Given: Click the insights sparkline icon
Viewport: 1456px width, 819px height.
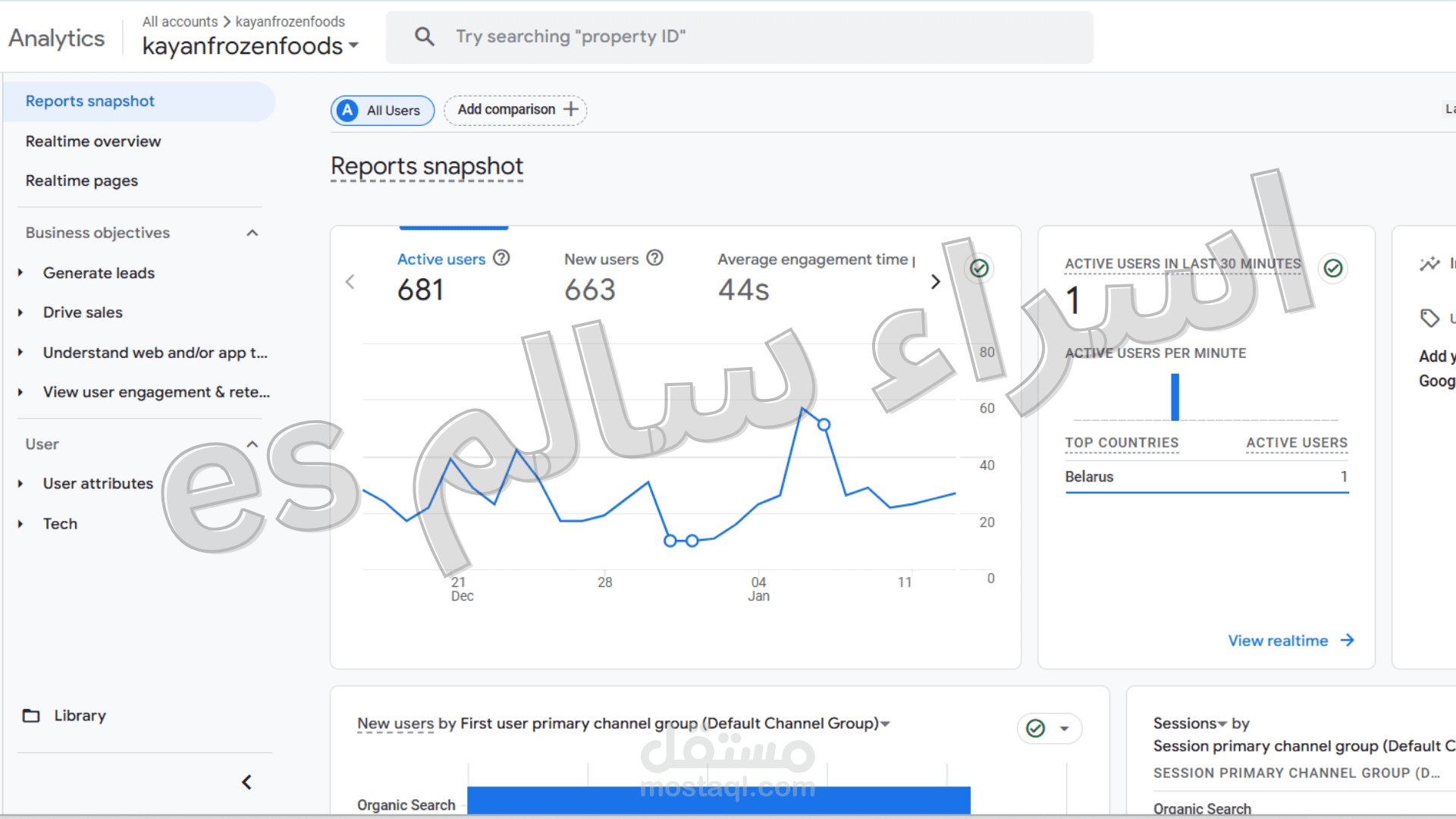Looking at the screenshot, I should click(x=1429, y=263).
